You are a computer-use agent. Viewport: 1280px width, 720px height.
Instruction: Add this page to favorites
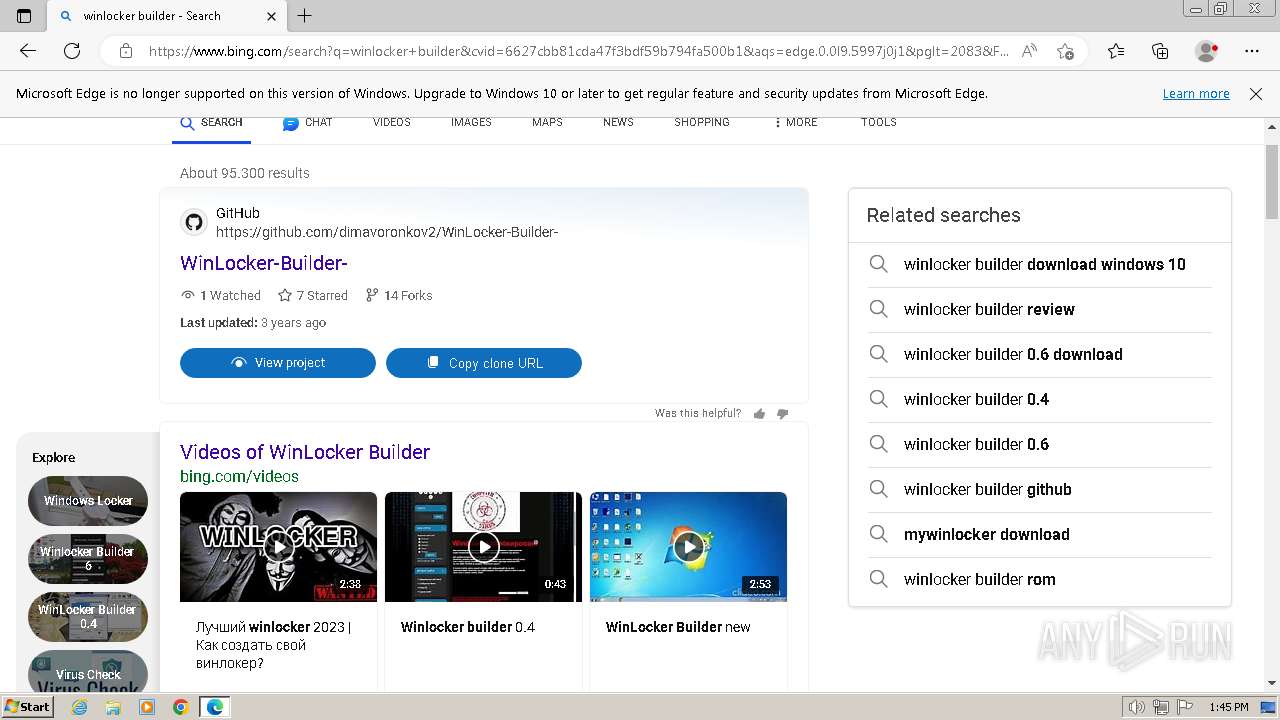pyautogui.click(x=1065, y=51)
